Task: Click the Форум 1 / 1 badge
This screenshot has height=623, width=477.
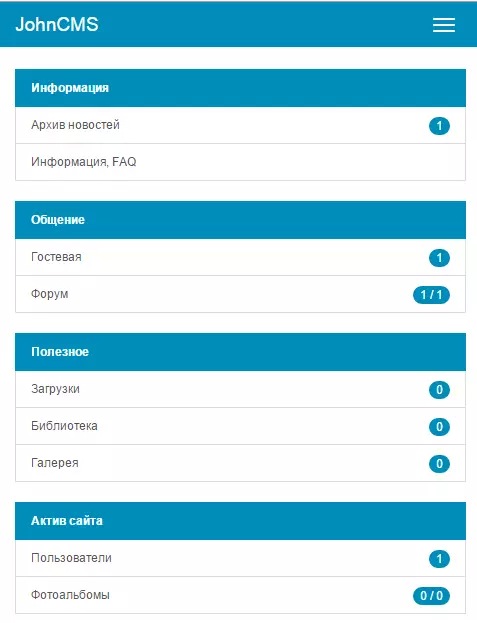Action: [431, 295]
